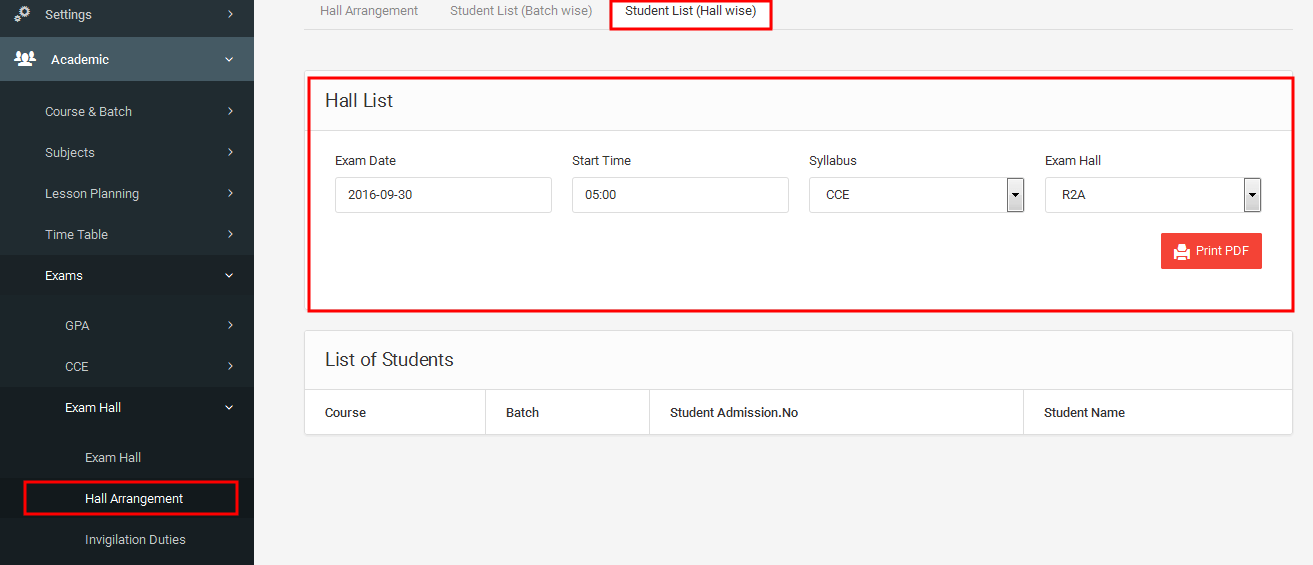This screenshot has width=1313, height=565.
Task: Open the Exam Hall dropdown showing R2A
Action: [1153, 195]
